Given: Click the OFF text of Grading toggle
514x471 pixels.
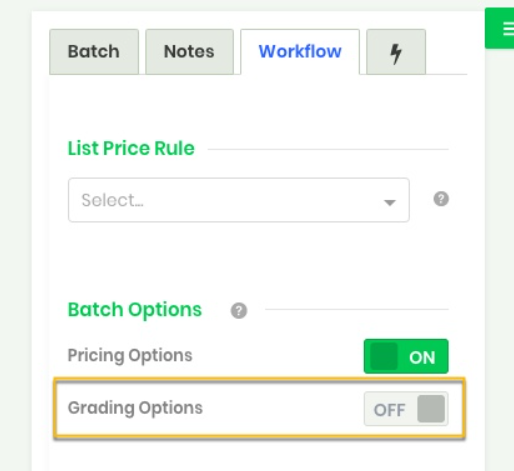Looking at the screenshot, I should click(x=389, y=410).
